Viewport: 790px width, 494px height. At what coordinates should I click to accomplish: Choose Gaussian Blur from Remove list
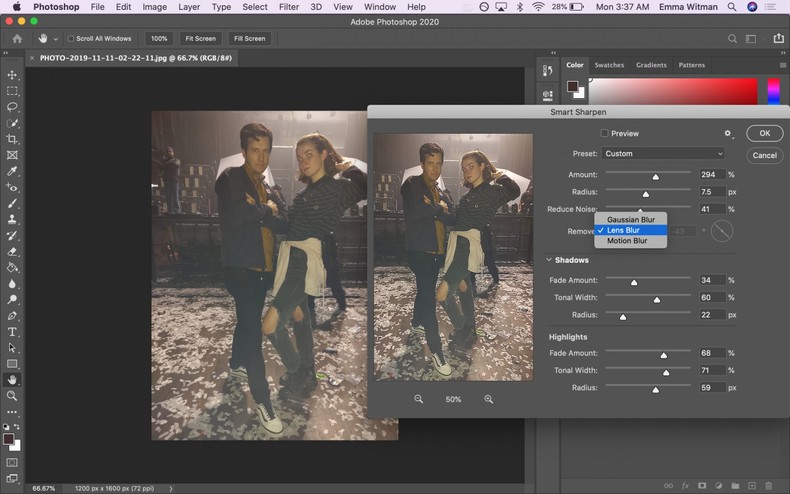tap(630, 219)
